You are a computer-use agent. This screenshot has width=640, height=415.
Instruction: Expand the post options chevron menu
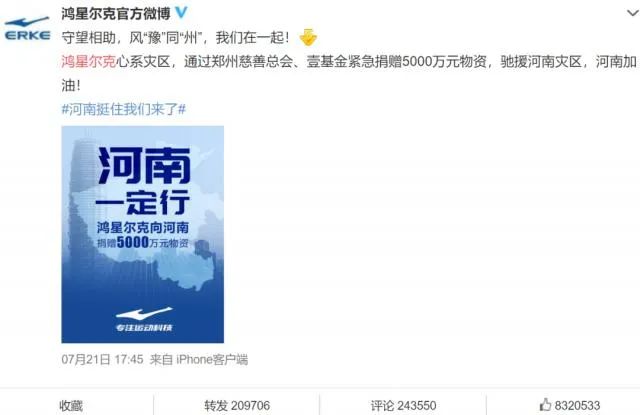[x=633, y=13]
